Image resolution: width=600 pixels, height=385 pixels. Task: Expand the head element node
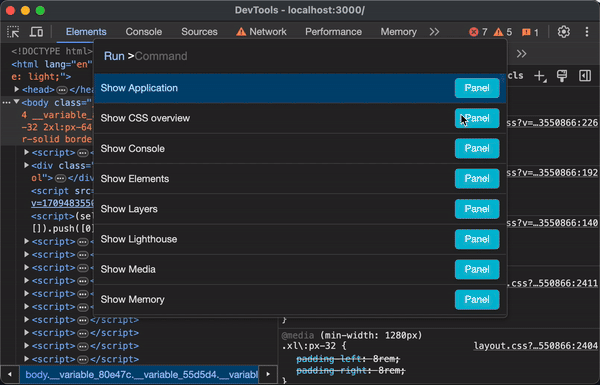coord(17,90)
